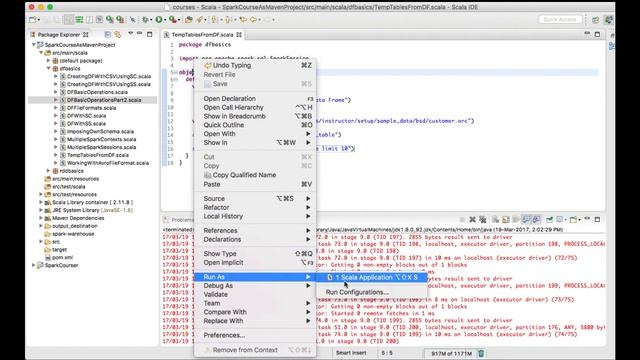The width and height of the screenshot is (640, 360).
Task: Open the dropdown arrow beside the New icon
Action: [38, 20]
